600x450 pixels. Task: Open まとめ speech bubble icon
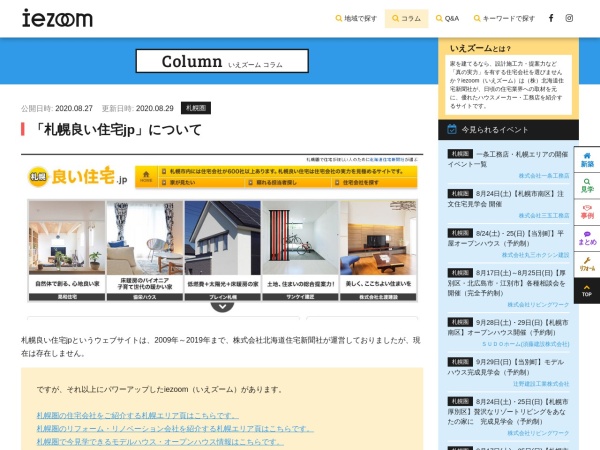[x=587, y=238]
